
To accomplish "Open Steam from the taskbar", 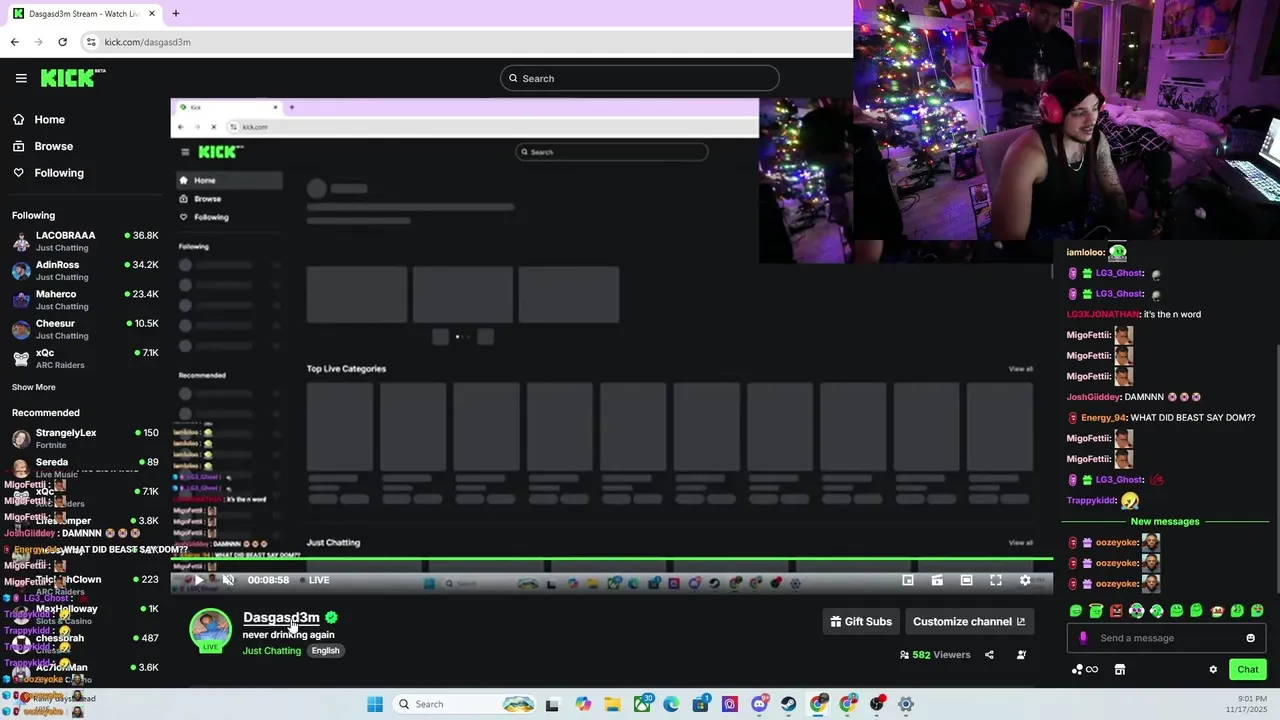I will tap(788, 704).
